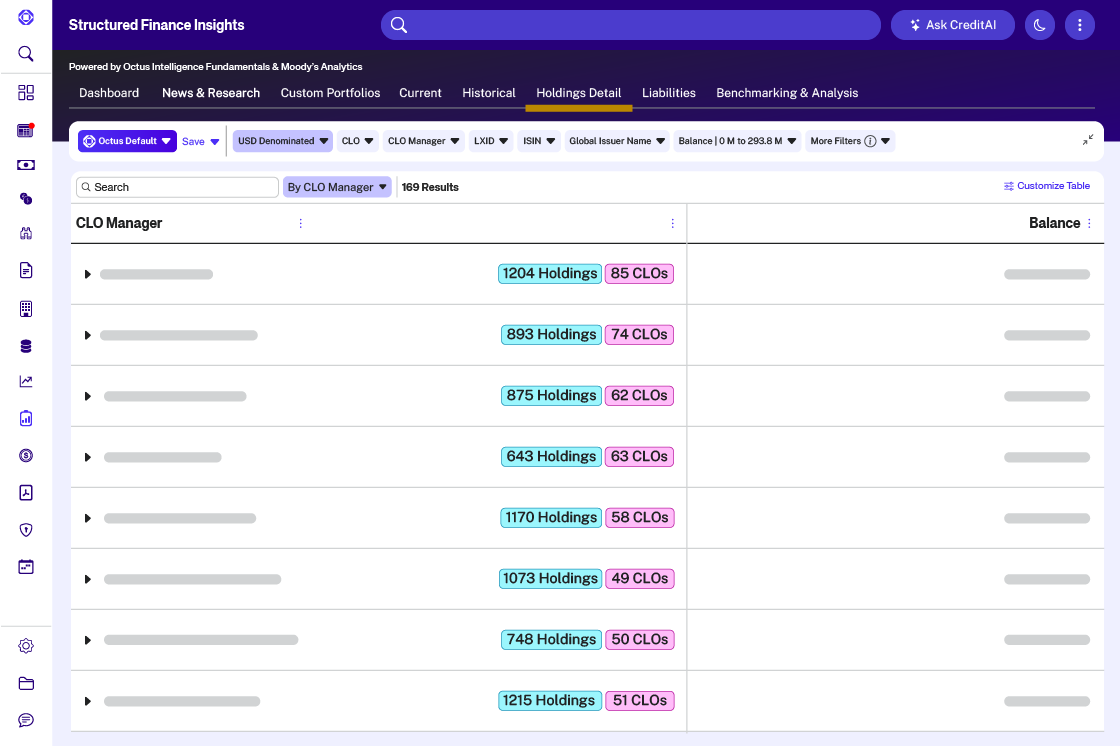Click the bar chart report icon
The image size is (1120, 746).
point(26,418)
